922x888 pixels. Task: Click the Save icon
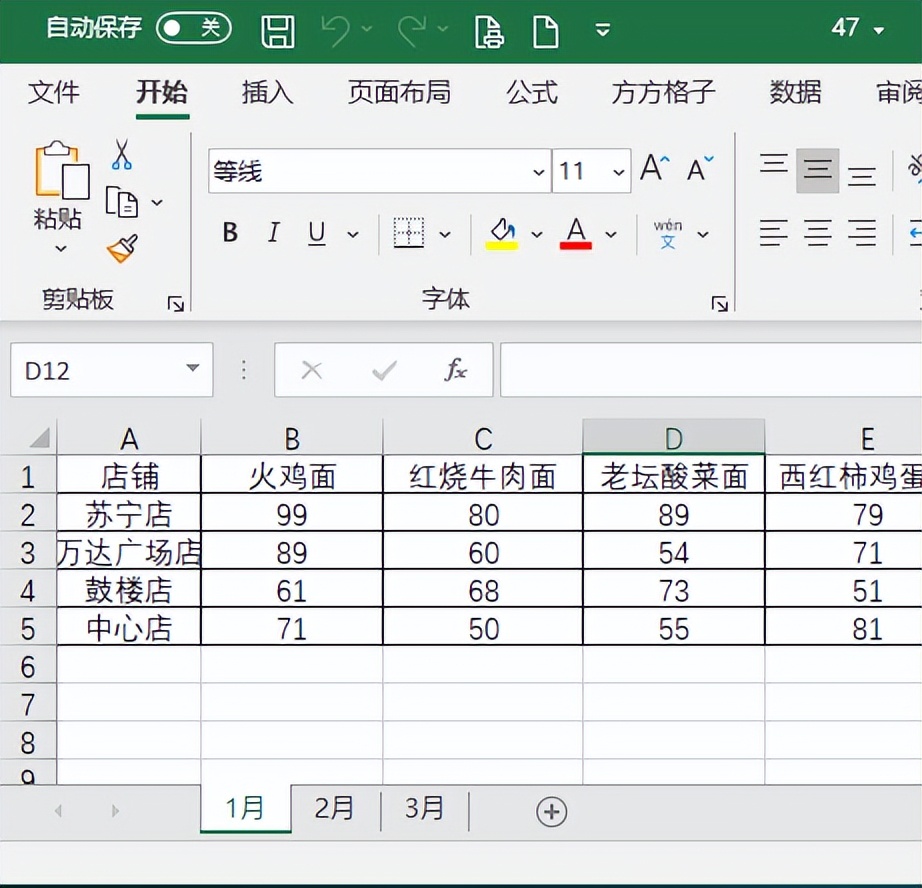[277, 31]
